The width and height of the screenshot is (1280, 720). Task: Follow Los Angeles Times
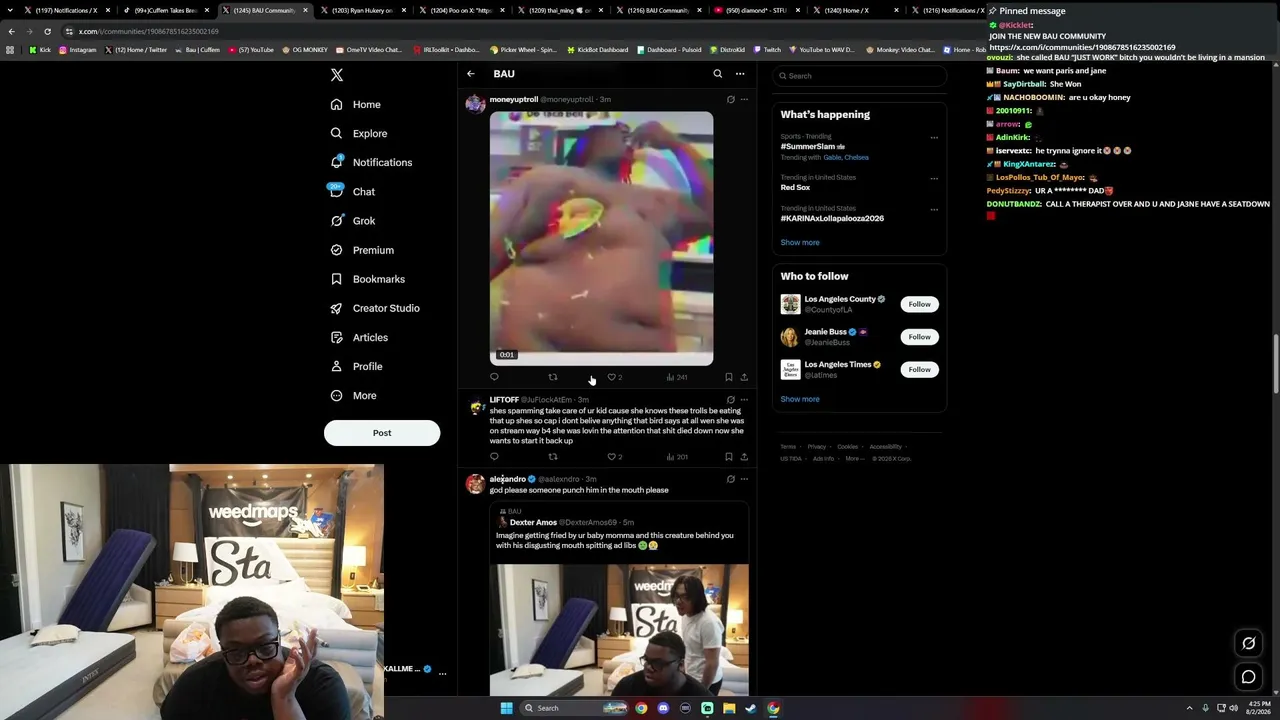click(919, 370)
